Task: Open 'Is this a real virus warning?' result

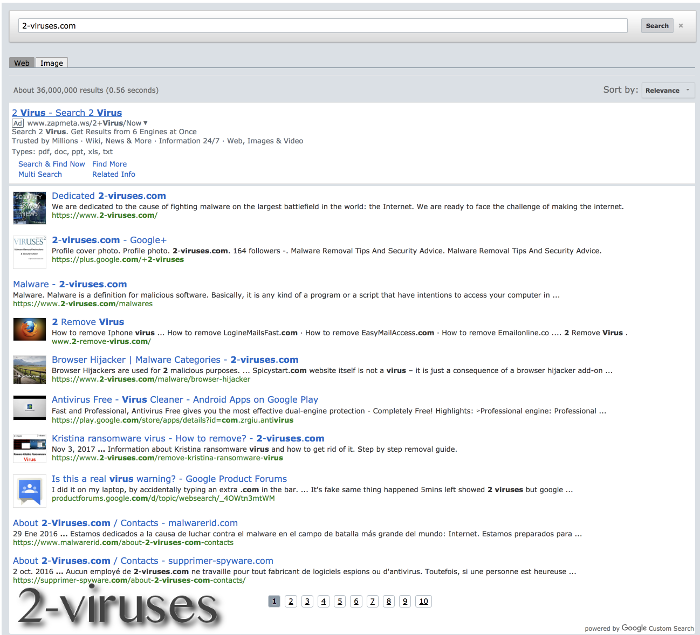Action: click(169, 478)
